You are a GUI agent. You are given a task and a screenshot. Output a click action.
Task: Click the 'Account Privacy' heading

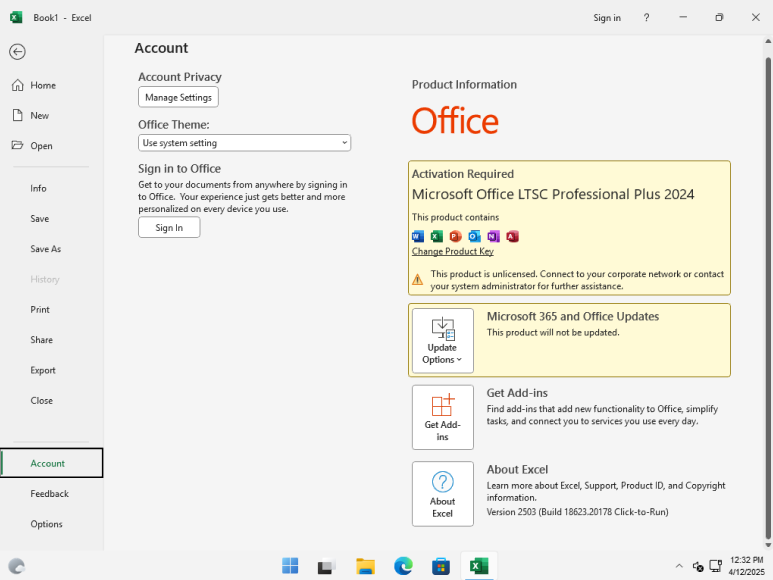(x=179, y=77)
